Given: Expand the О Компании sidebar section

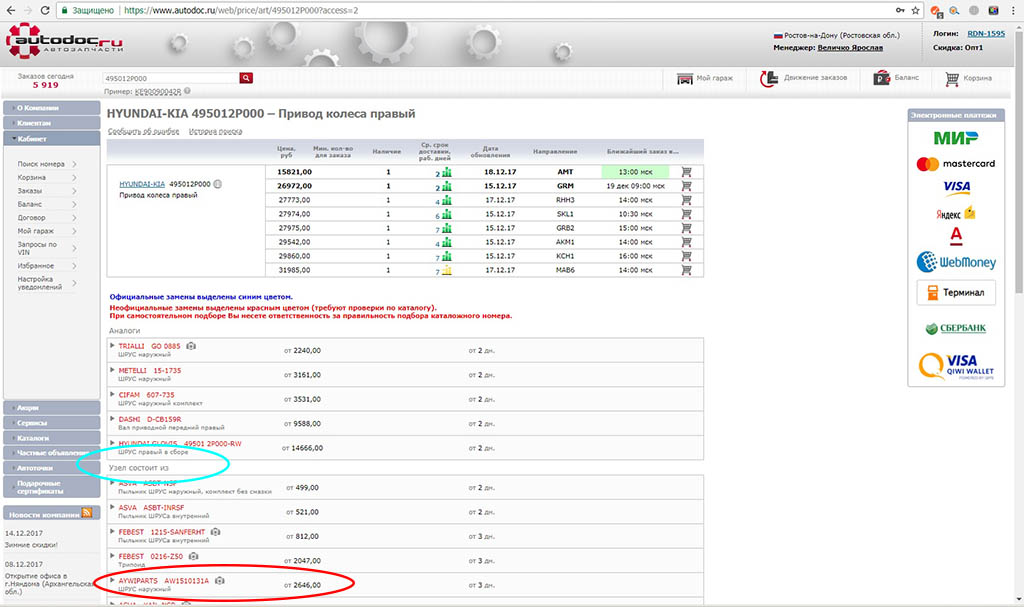Looking at the screenshot, I should [x=50, y=106].
